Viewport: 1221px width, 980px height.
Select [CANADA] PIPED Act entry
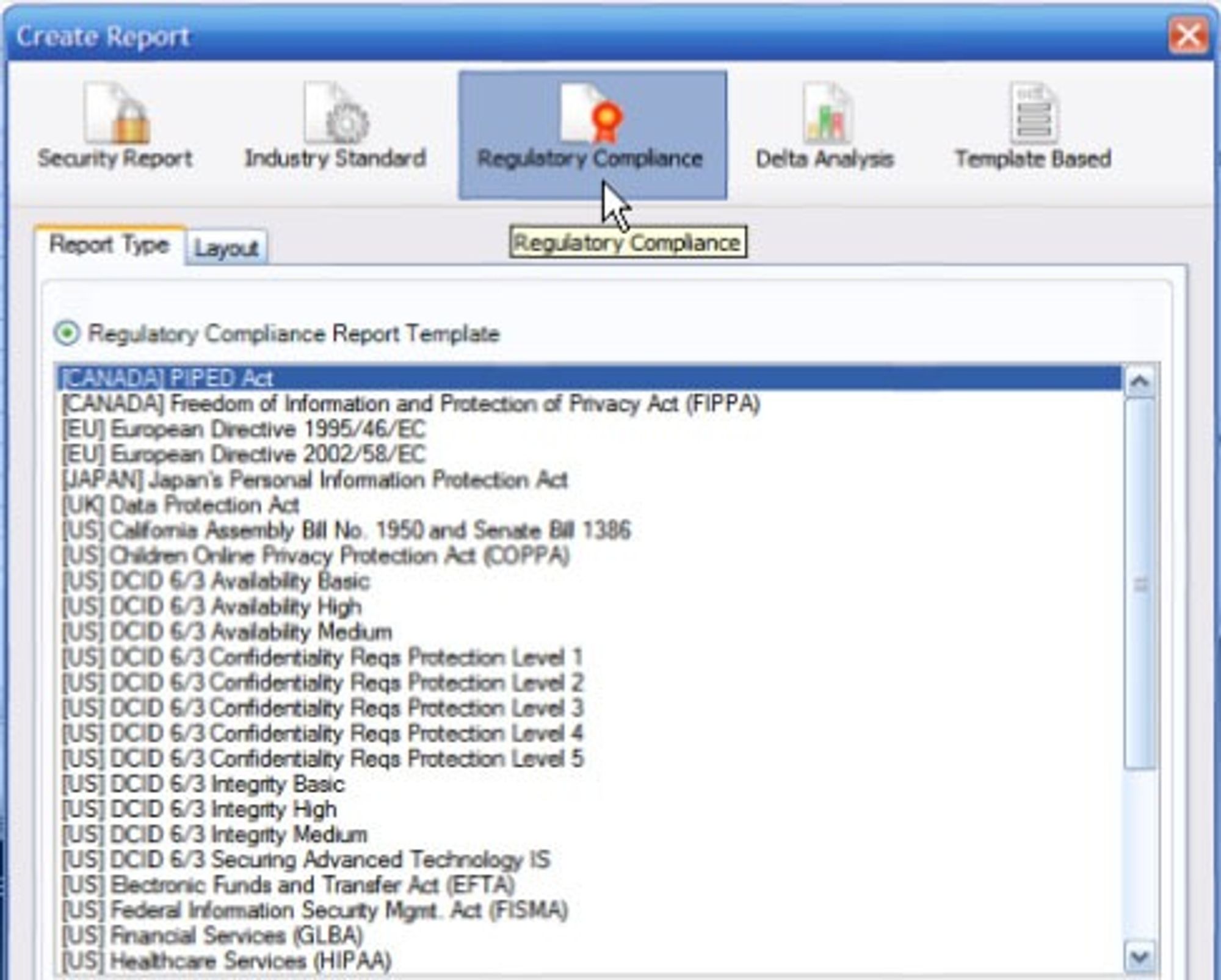pyautogui.click(x=590, y=378)
